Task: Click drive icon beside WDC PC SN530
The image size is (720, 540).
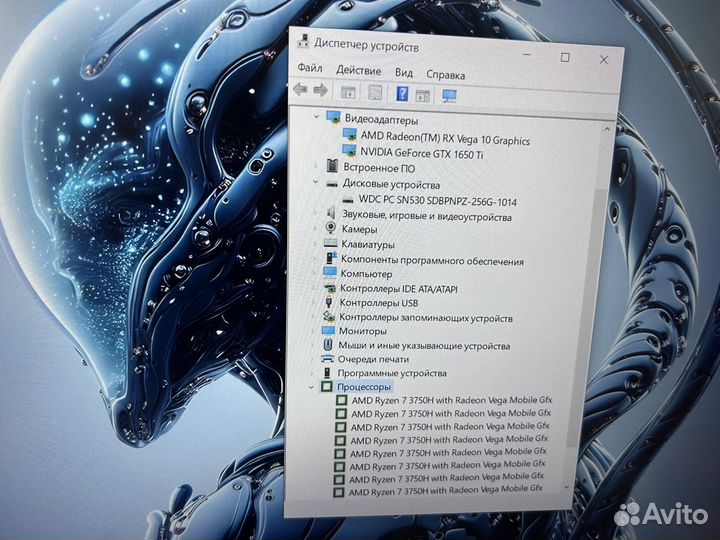Action: click(x=349, y=200)
